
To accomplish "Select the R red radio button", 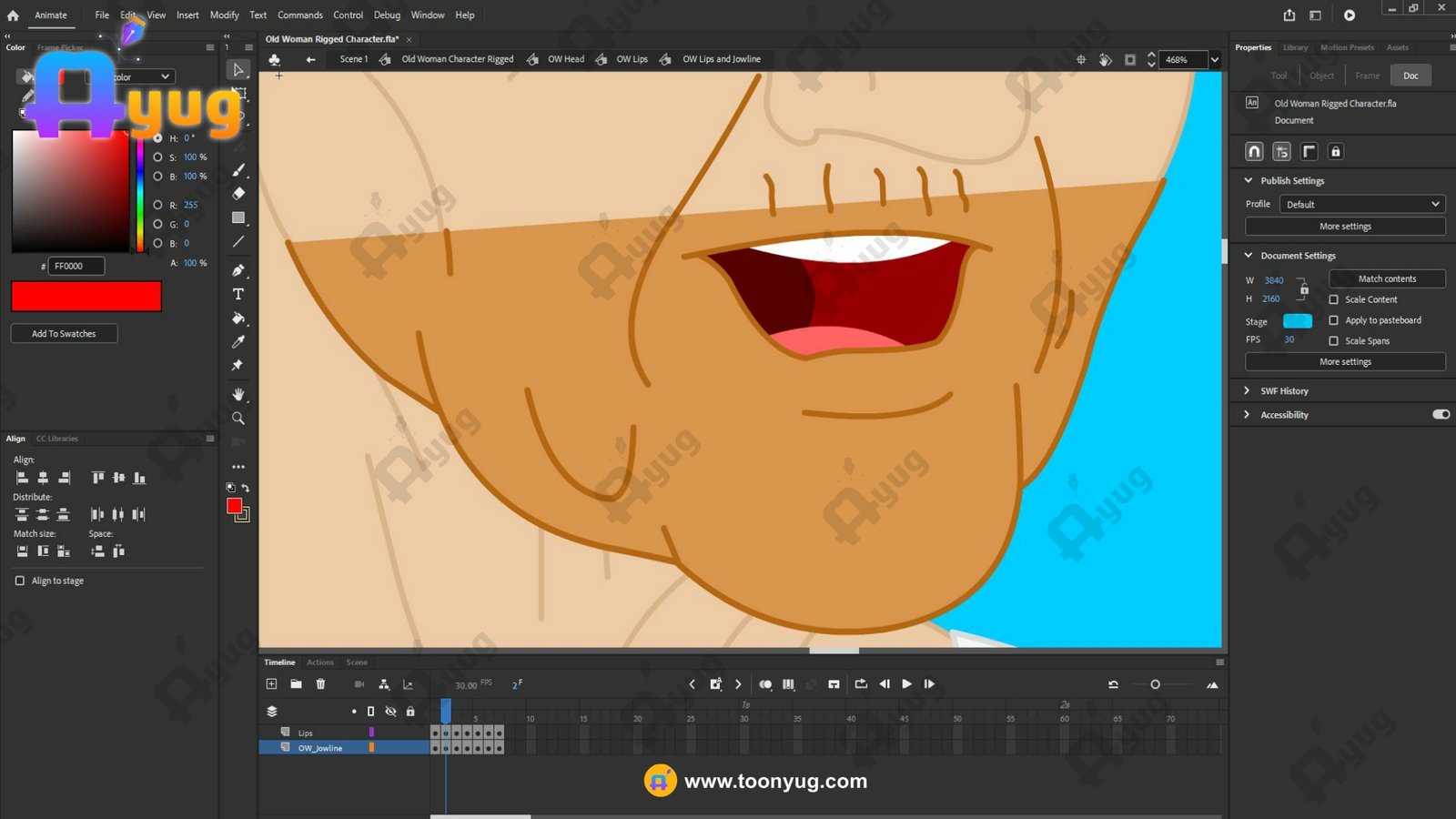I will [x=157, y=205].
